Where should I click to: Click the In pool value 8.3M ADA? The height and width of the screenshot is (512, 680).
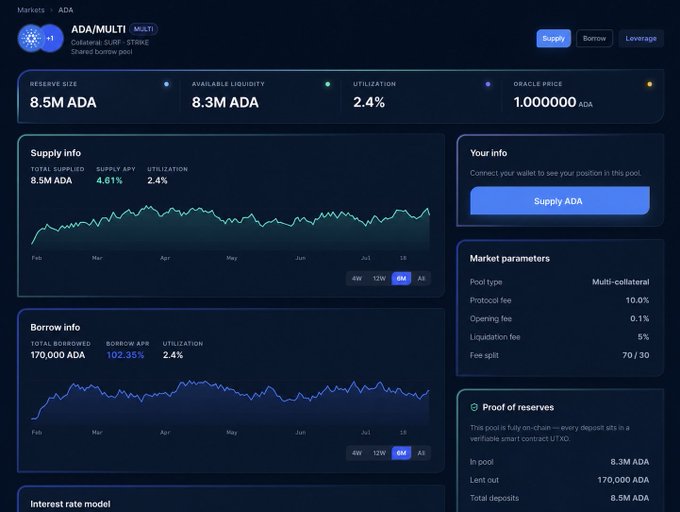pos(630,462)
